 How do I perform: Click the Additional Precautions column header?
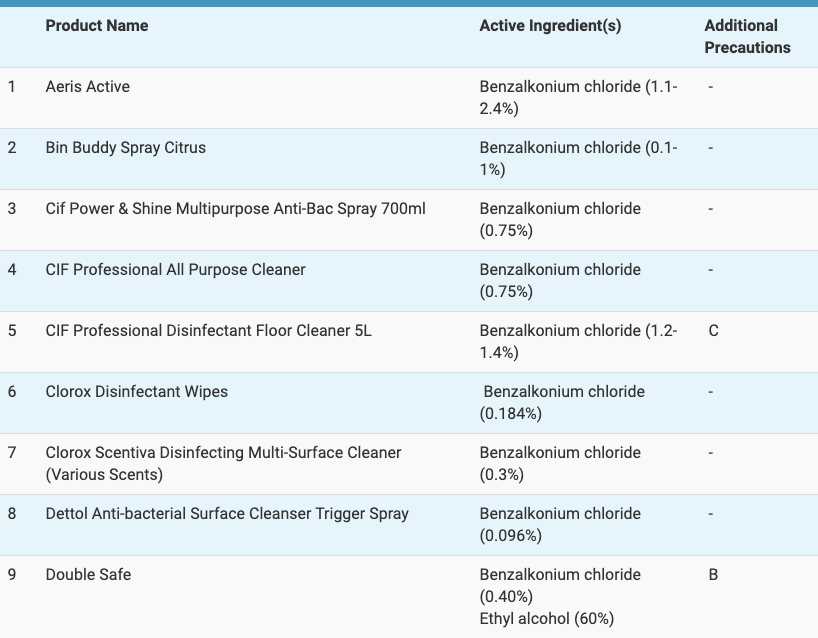click(747, 37)
